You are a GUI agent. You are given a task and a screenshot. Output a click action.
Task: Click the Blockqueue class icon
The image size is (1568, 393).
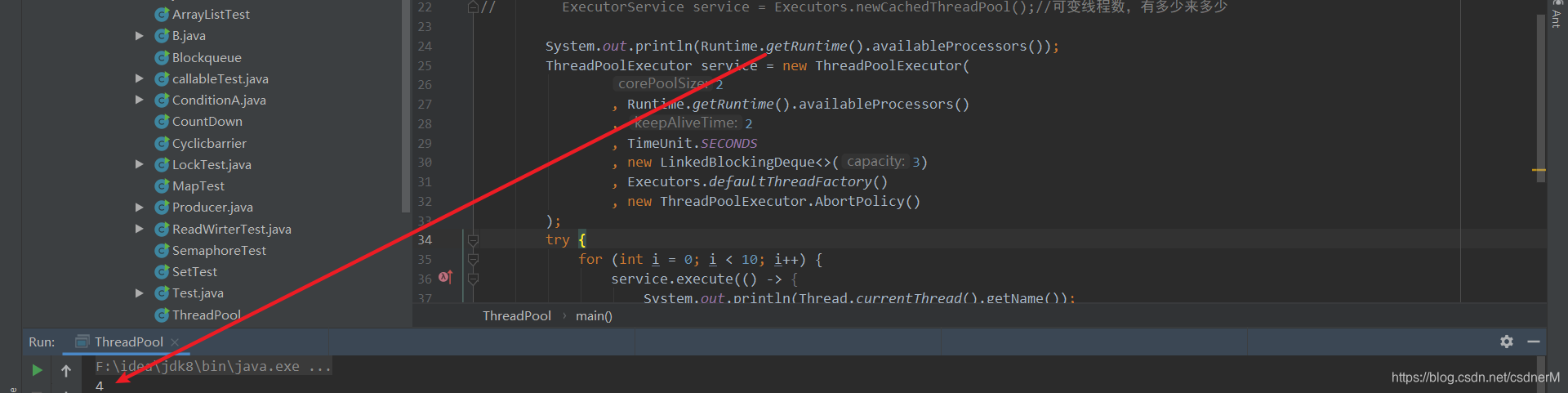pos(162,57)
